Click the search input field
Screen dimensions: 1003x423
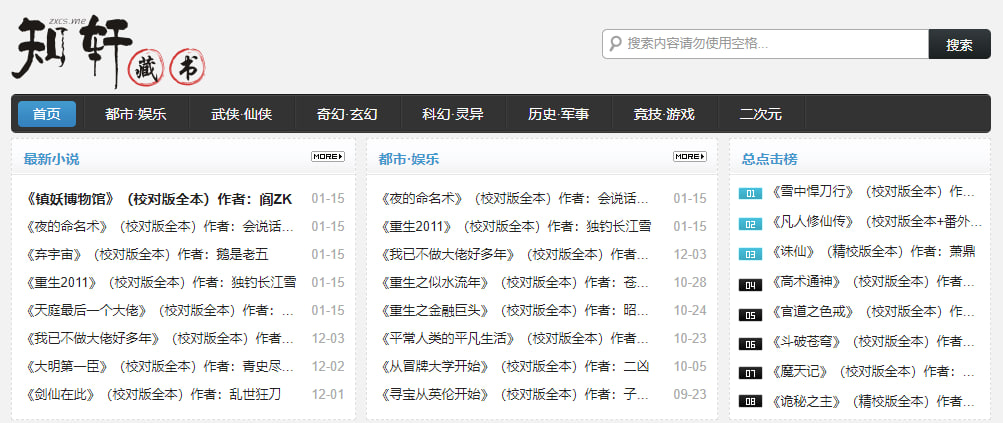[765, 44]
